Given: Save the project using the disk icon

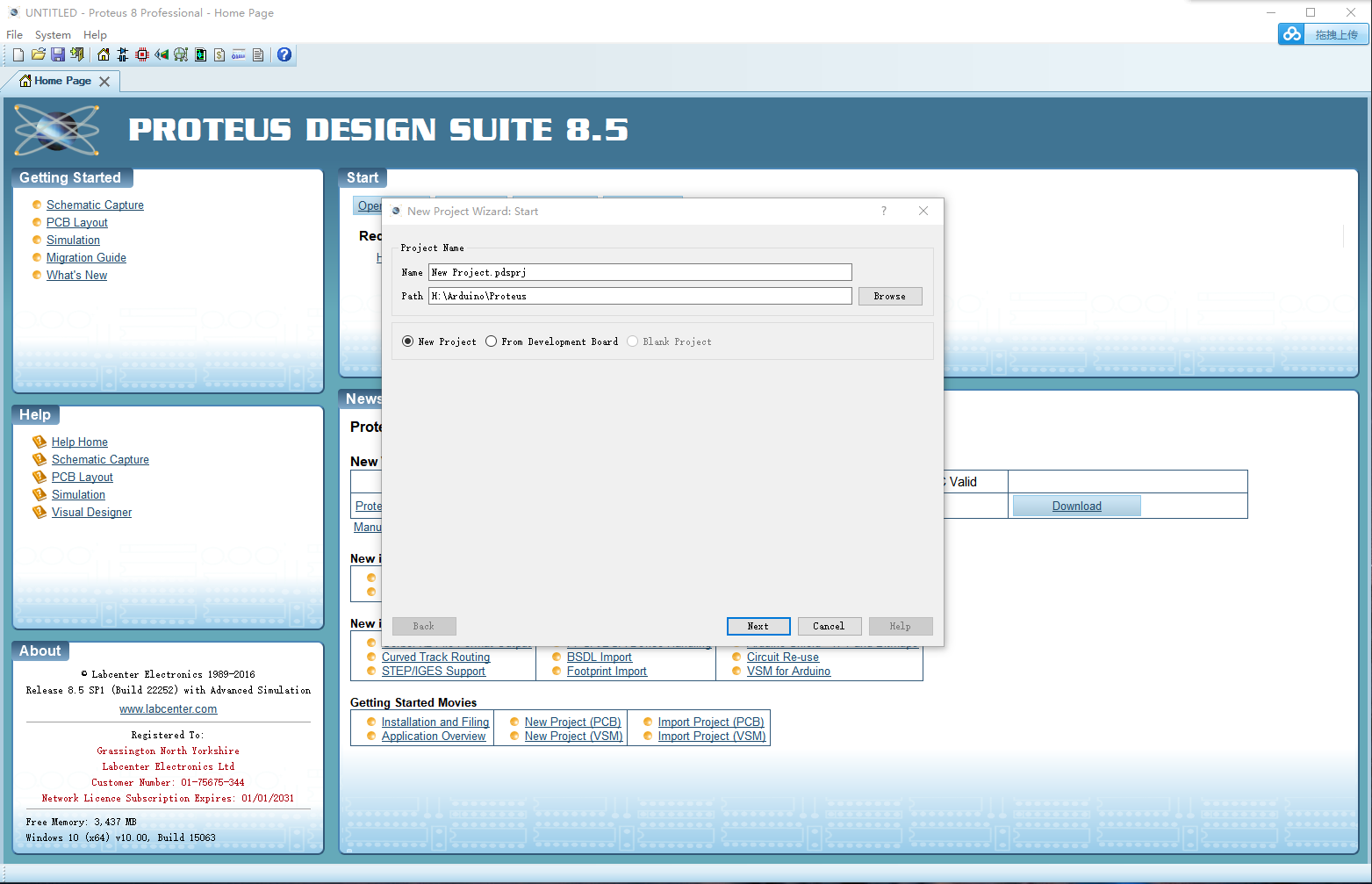Looking at the screenshot, I should 57,54.
